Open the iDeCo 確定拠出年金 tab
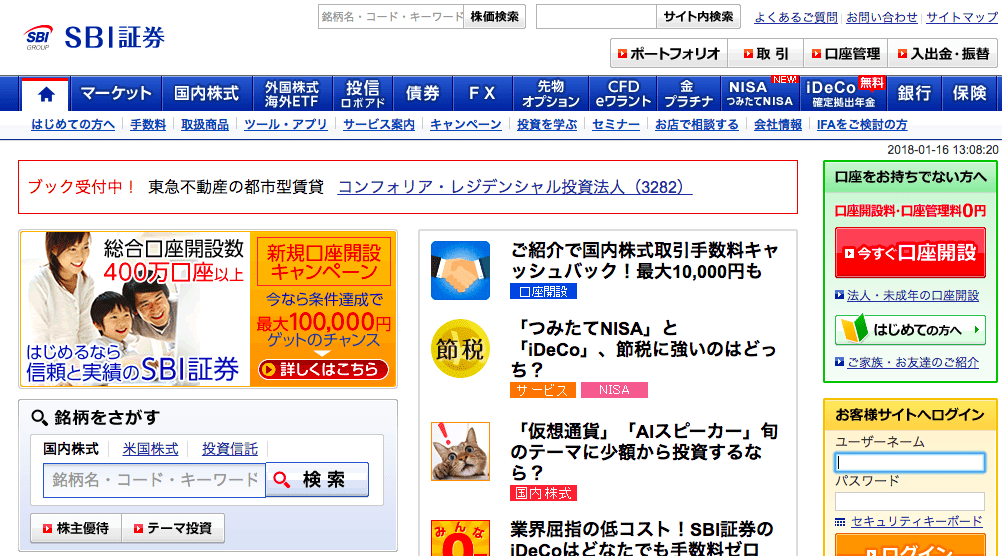Viewport: 1002px width, 556px height. (x=844, y=93)
